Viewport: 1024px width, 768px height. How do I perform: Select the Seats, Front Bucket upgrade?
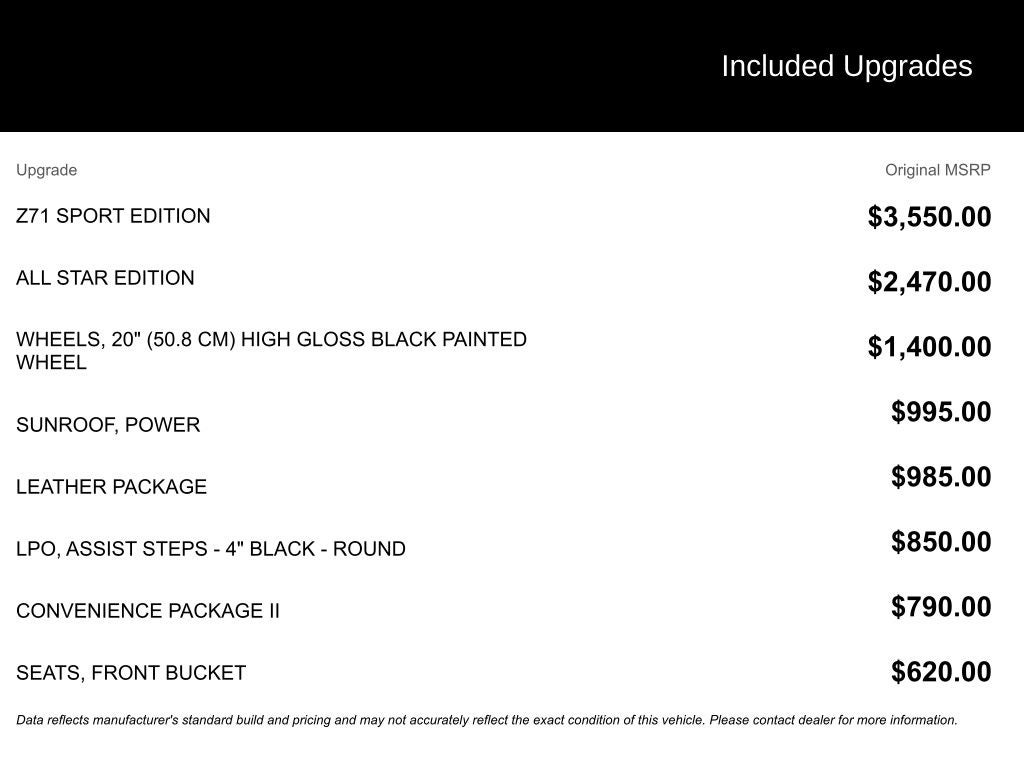coord(131,673)
